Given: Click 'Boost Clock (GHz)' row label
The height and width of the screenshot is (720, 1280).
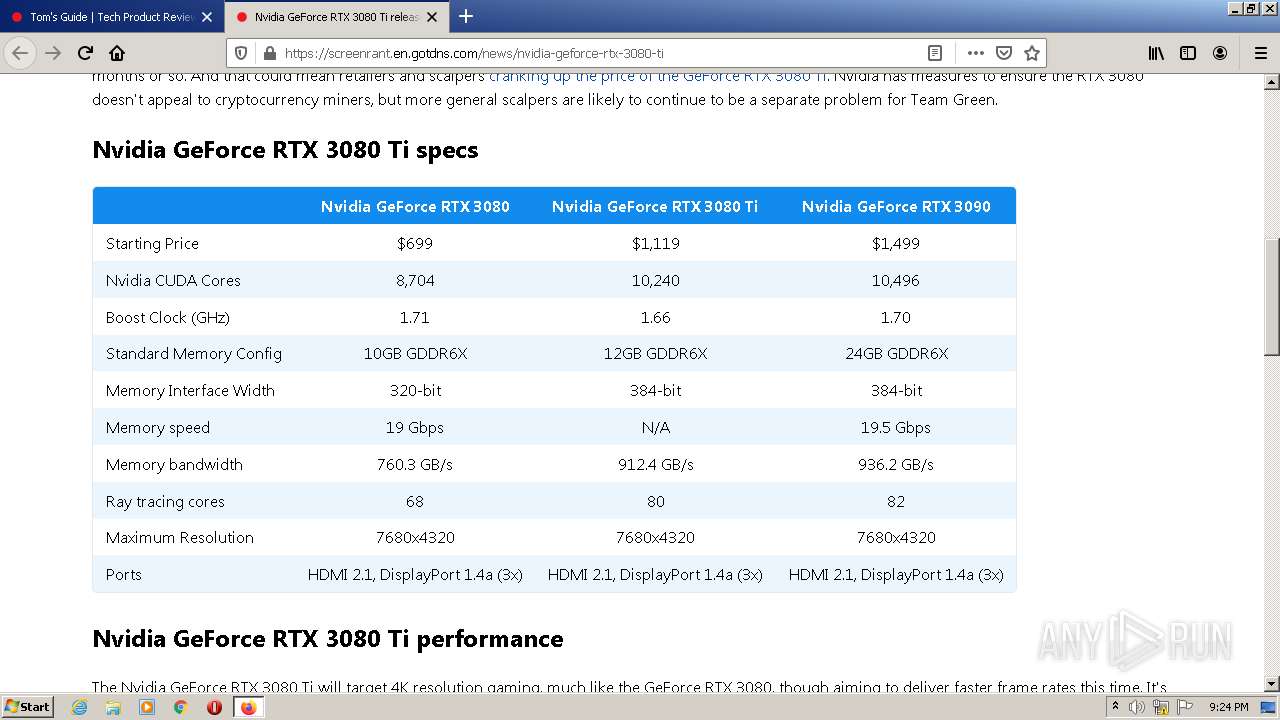Looking at the screenshot, I should 168,318.
